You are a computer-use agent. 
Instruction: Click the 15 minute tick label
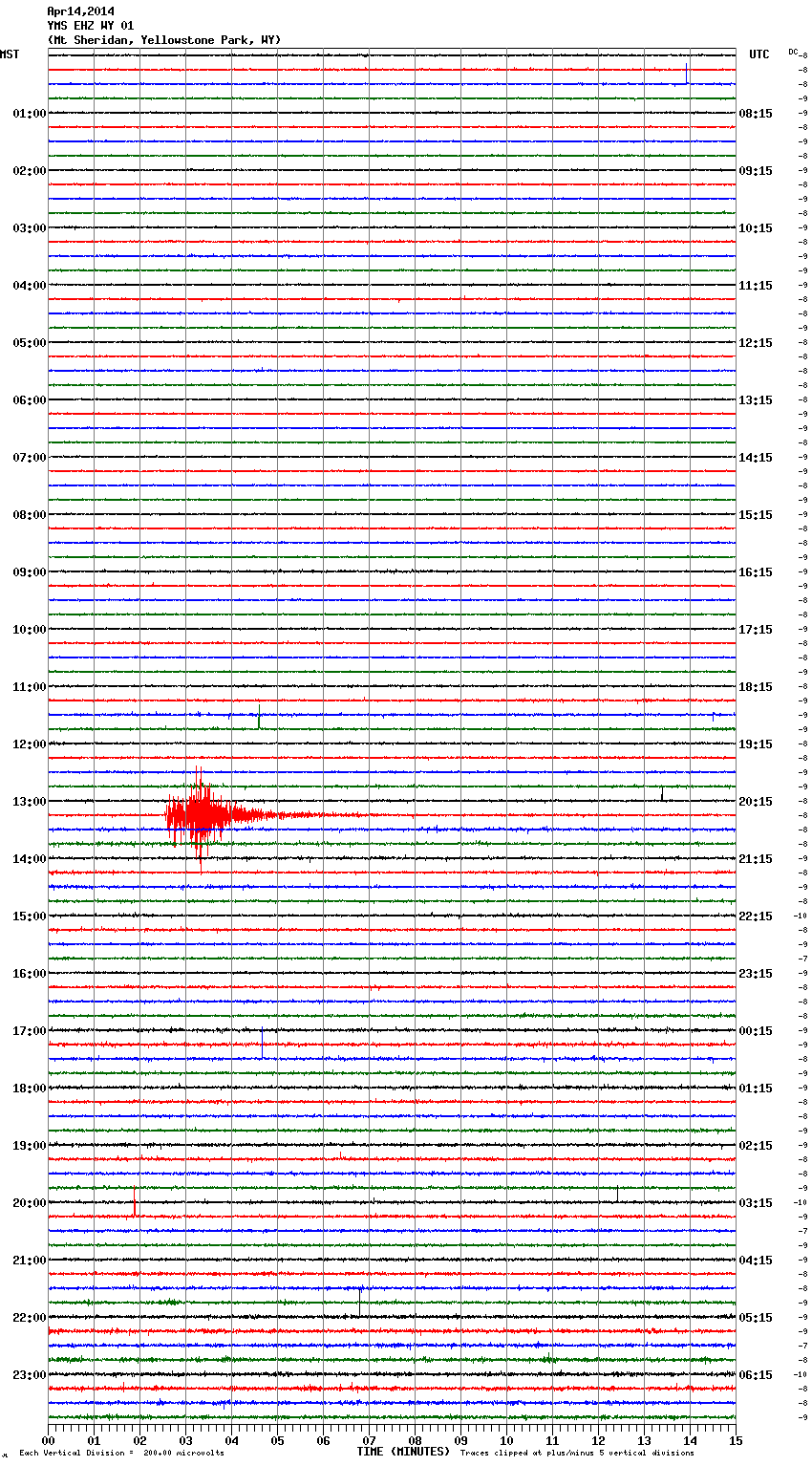coord(735,1440)
